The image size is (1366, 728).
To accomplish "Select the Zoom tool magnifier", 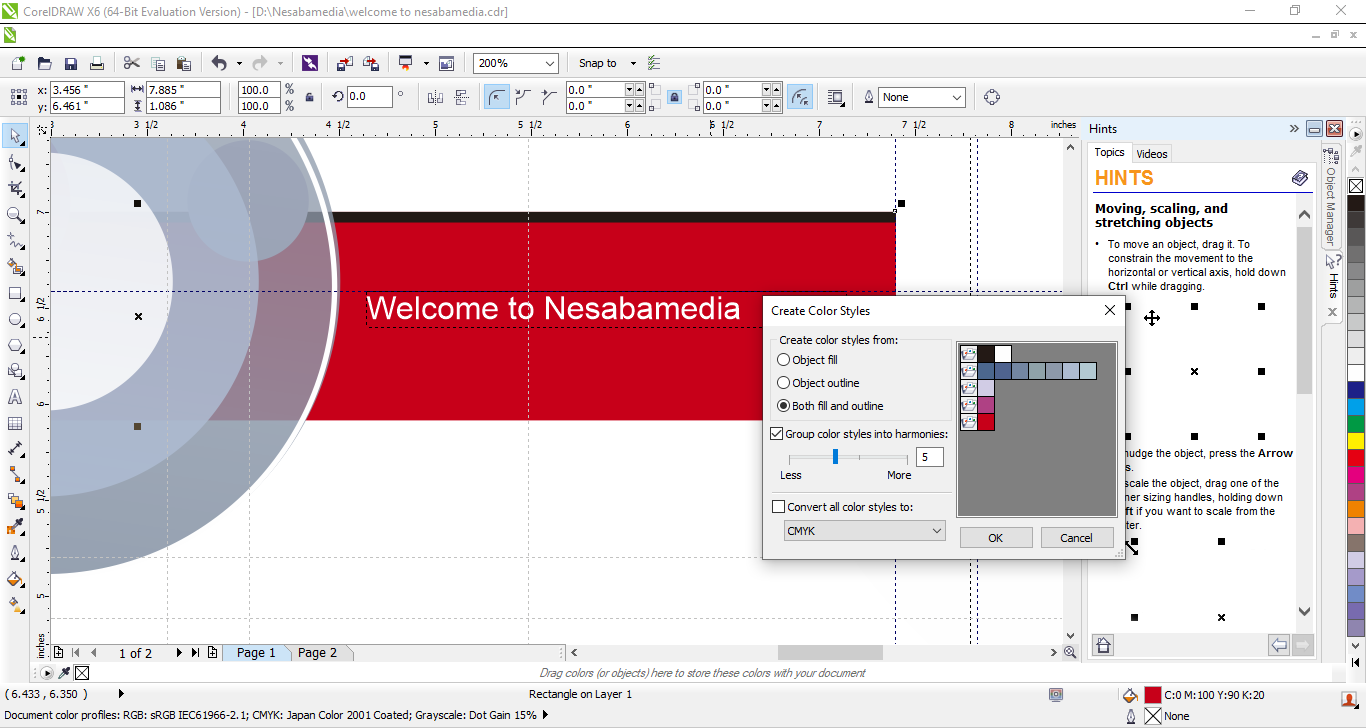I will 15,215.
